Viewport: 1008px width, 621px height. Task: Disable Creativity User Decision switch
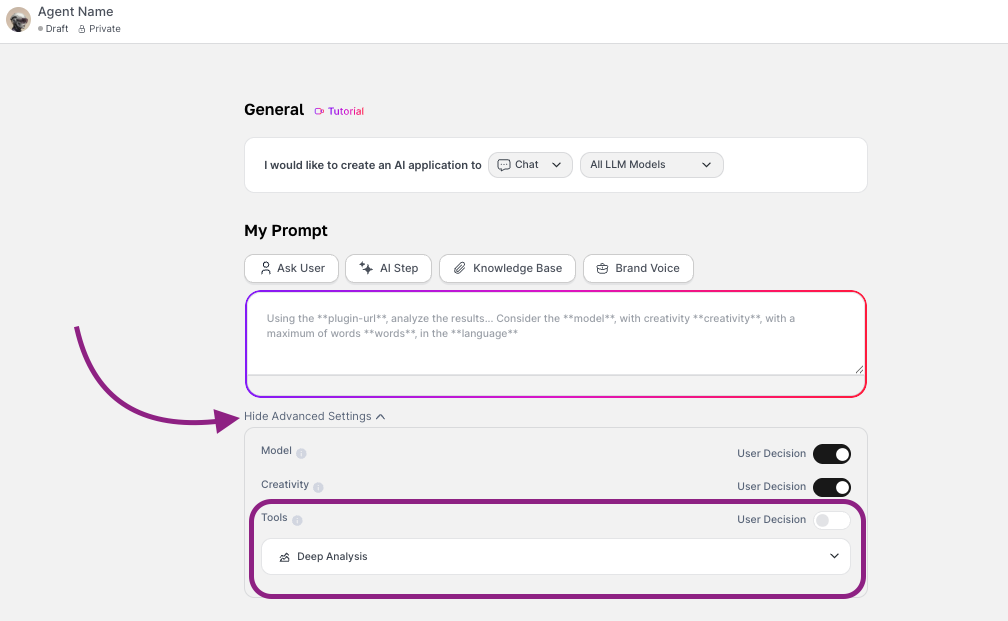click(x=831, y=487)
